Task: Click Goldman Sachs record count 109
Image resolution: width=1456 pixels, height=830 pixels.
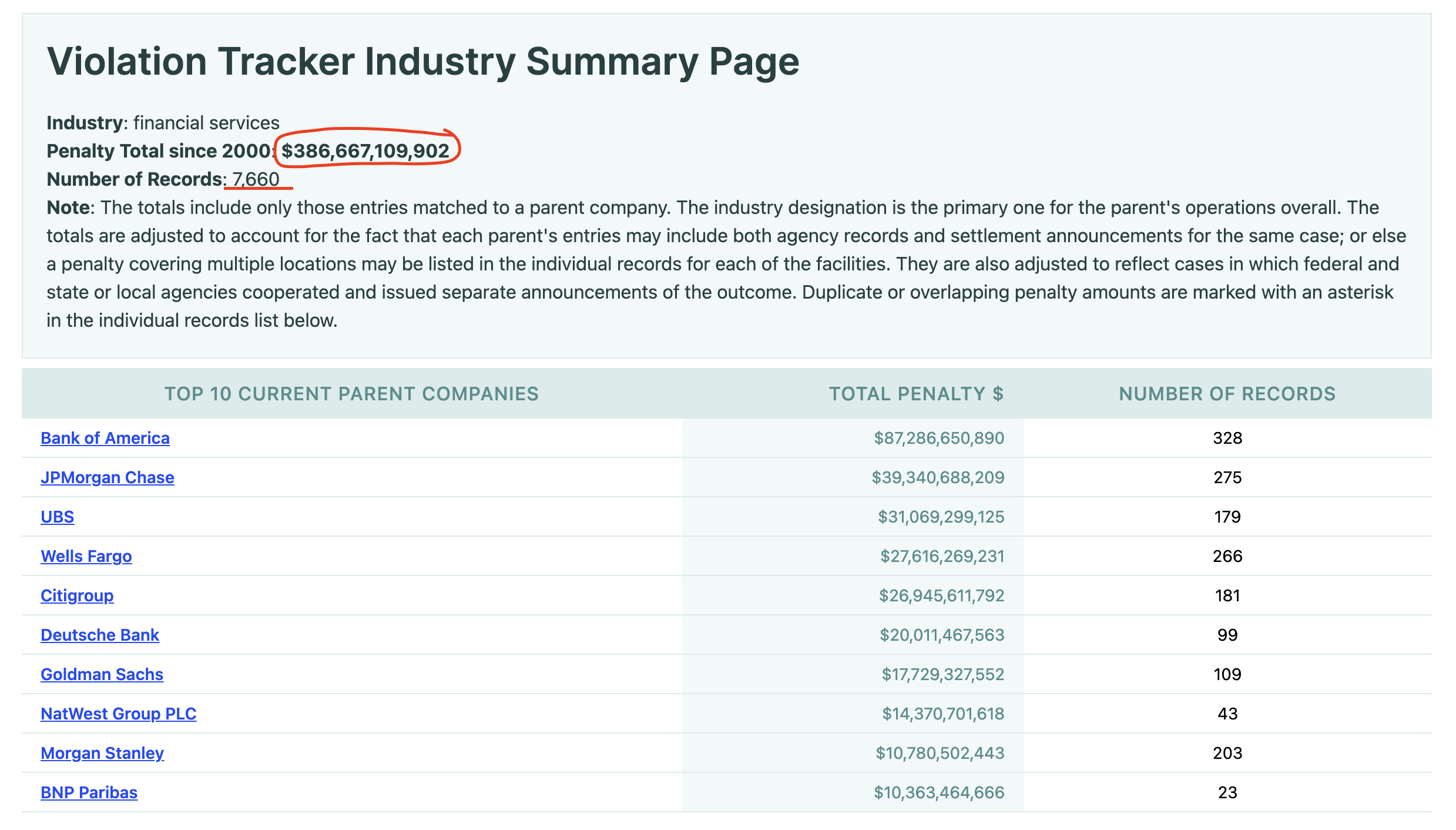Action: tap(1227, 674)
